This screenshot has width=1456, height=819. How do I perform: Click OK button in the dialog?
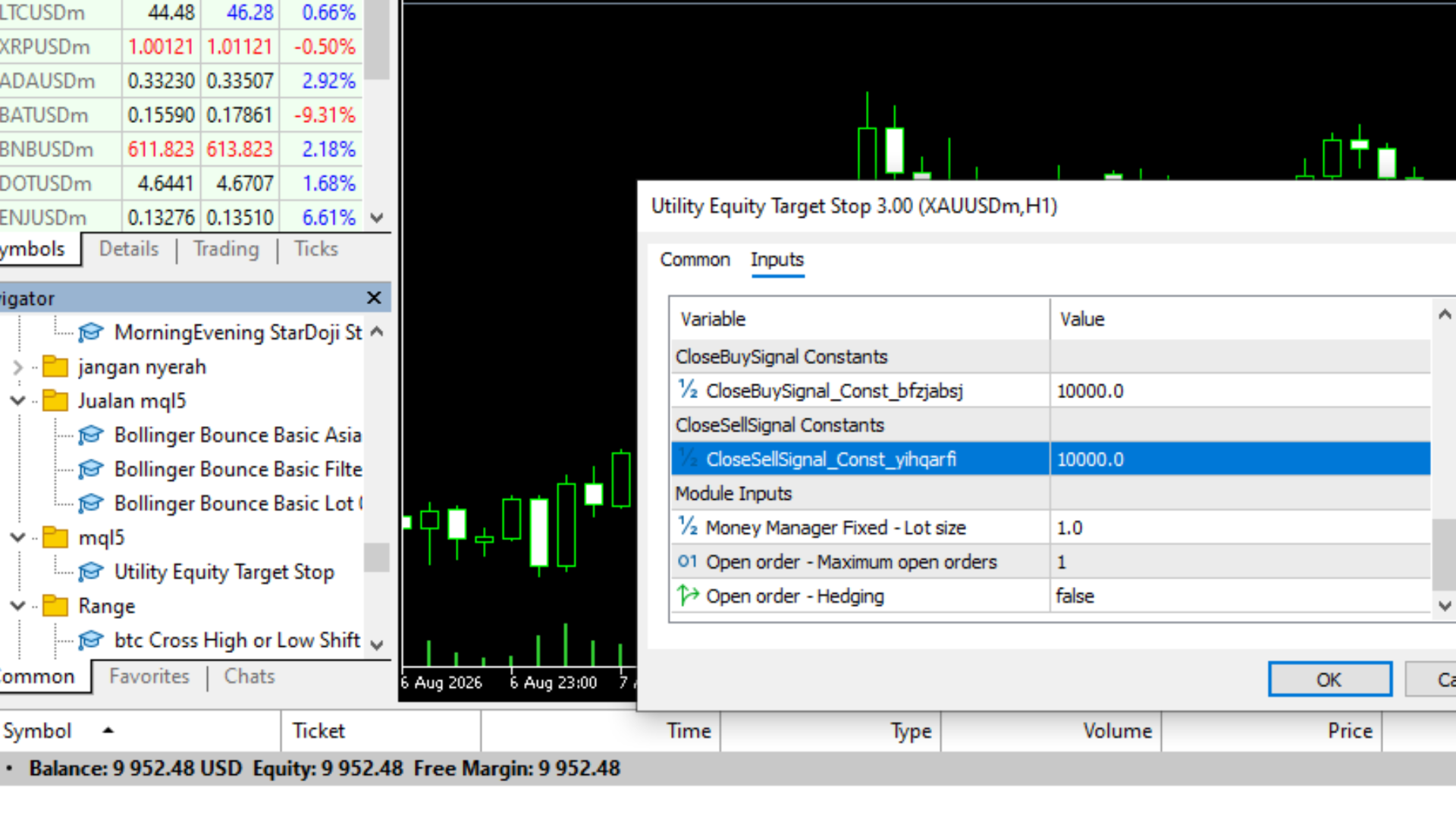[1329, 679]
